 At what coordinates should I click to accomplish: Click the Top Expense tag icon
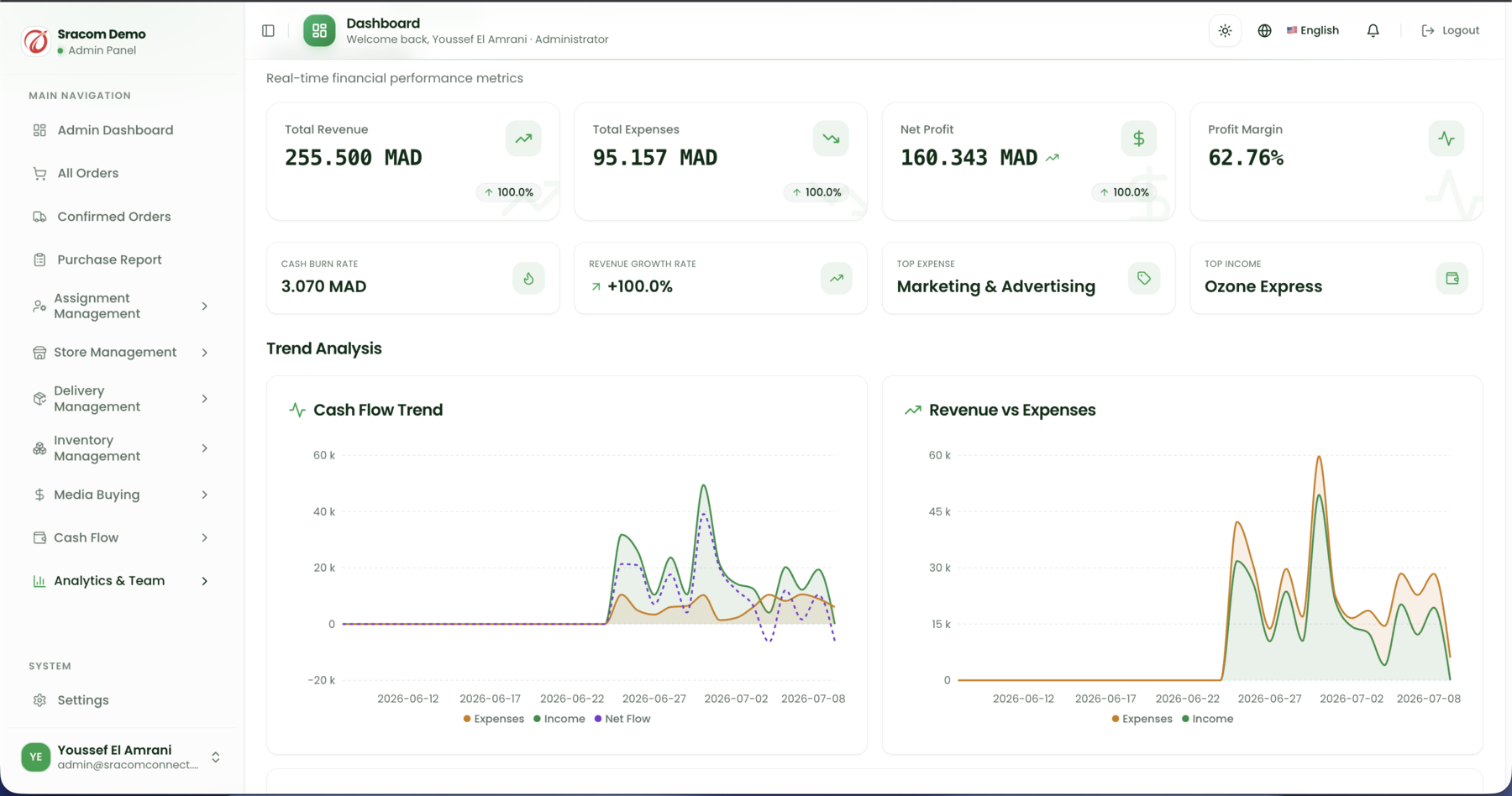(1144, 279)
